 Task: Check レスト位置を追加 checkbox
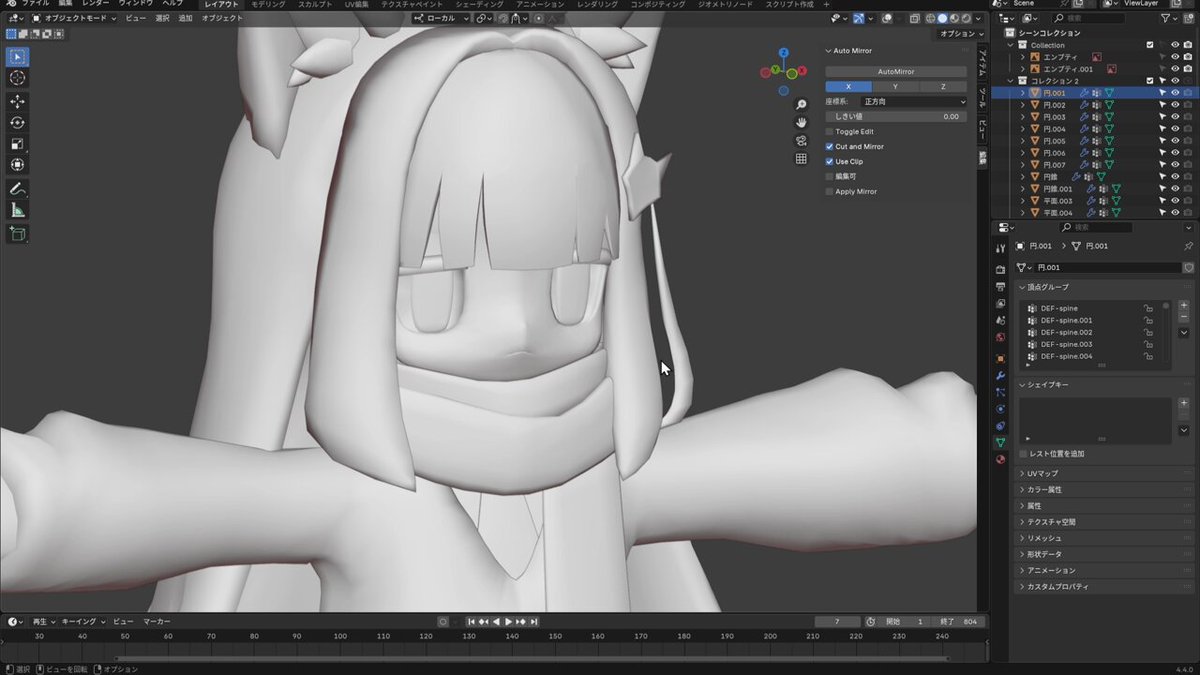(1024, 454)
